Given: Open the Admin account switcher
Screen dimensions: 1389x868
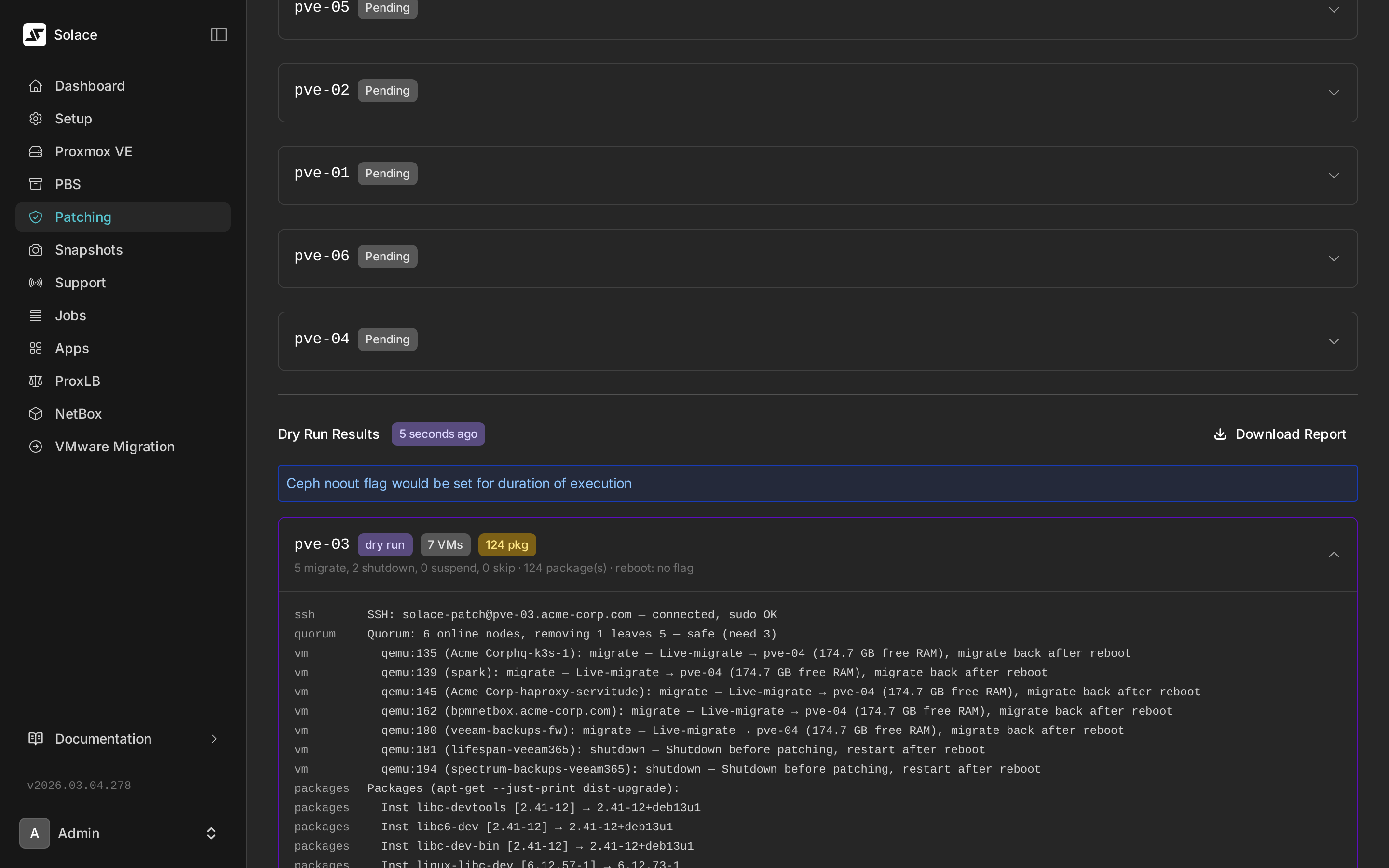Looking at the screenshot, I should [211, 833].
